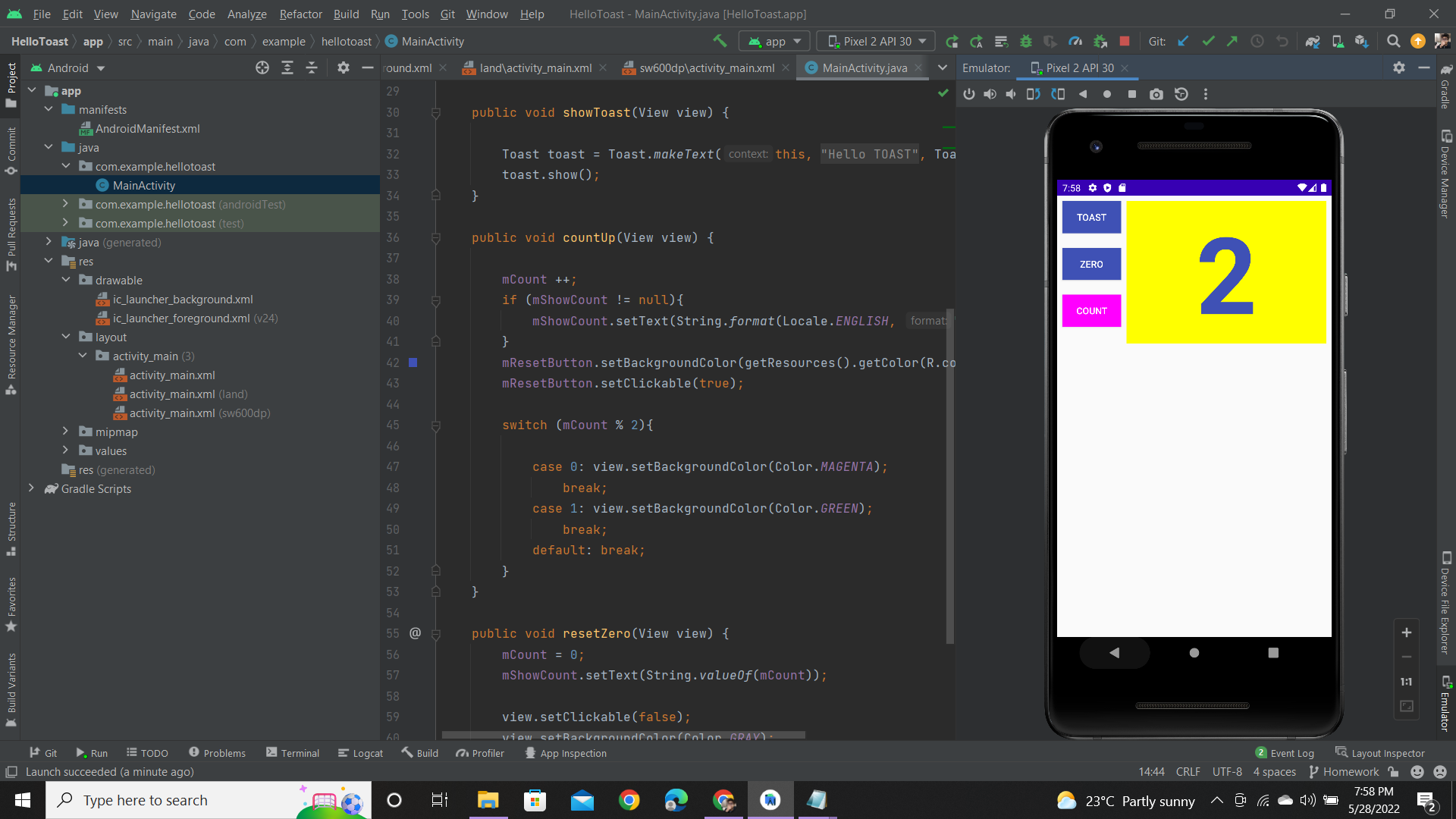Switch to the sw600dp activity_main.xml tab
Viewport: 1456px width, 819px height.
click(704, 67)
